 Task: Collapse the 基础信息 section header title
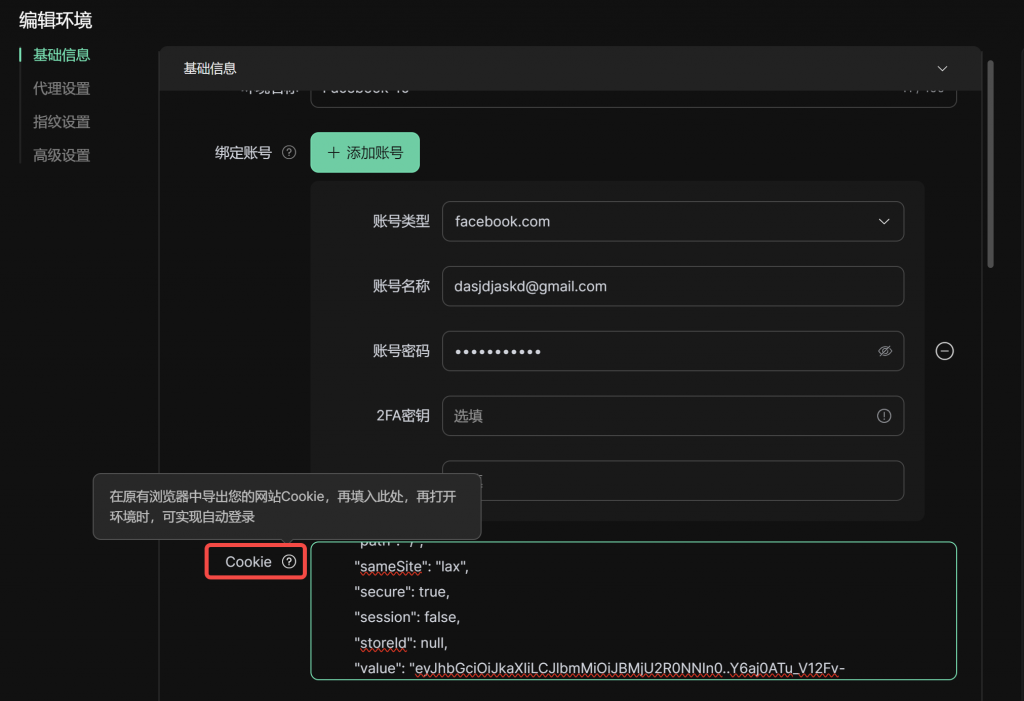pos(210,68)
